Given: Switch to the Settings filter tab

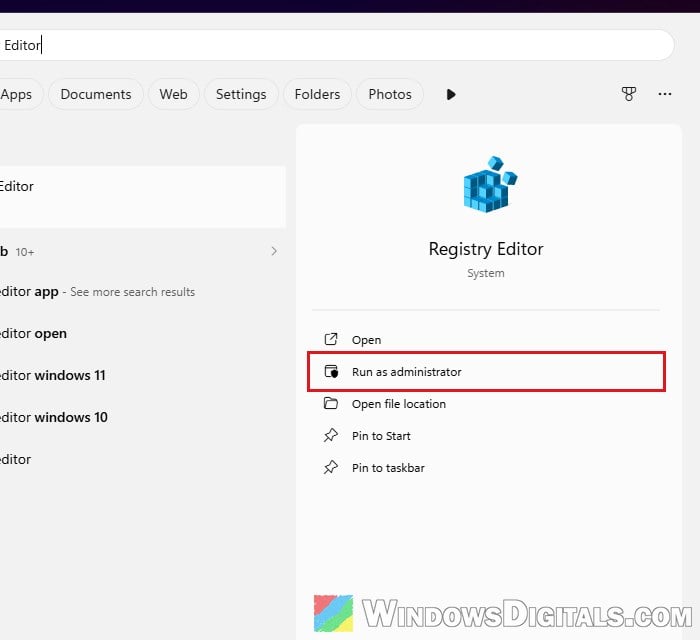Looking at the screenshot, I should [x=241, y=94].
